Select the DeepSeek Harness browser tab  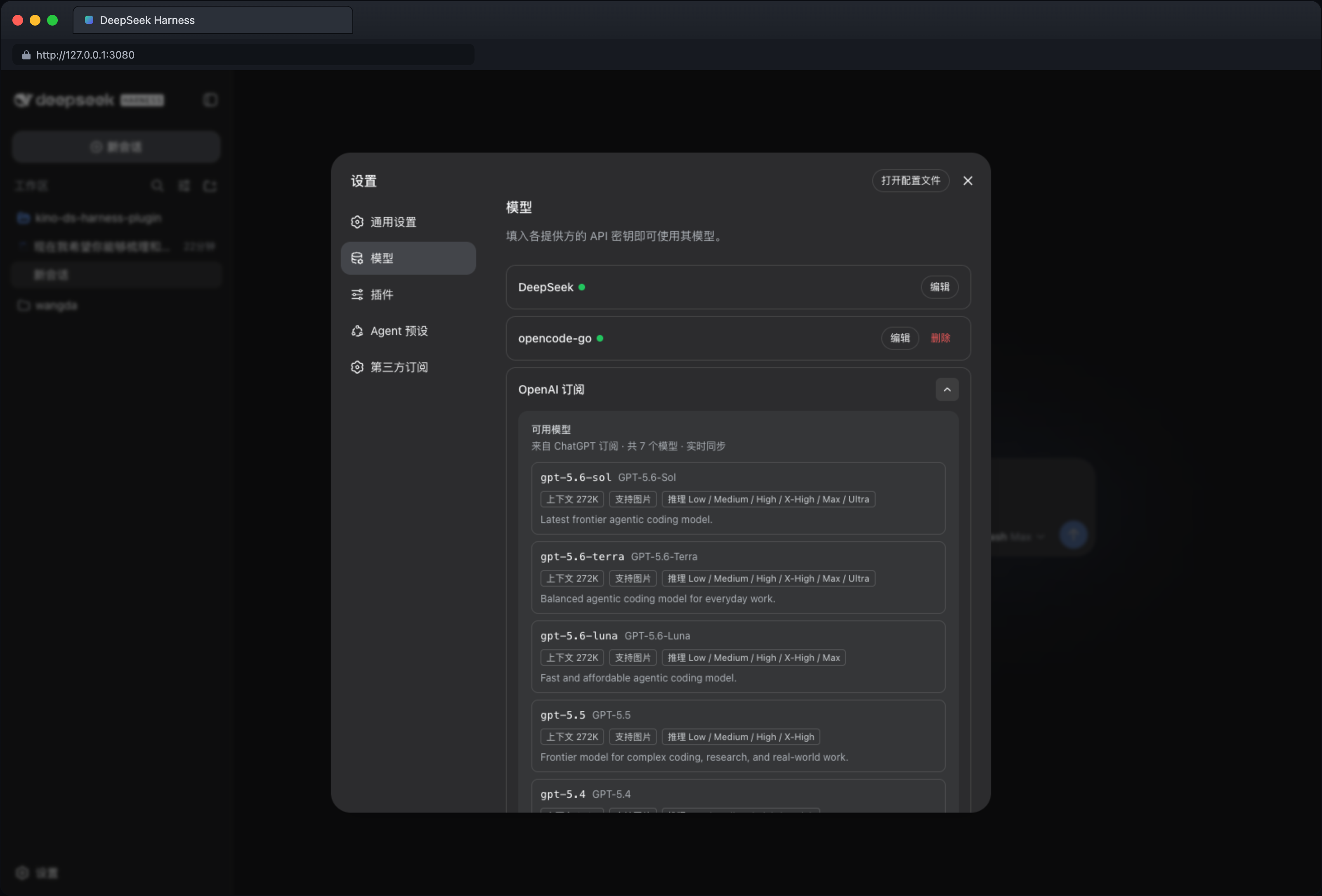[x=213, y=21]
